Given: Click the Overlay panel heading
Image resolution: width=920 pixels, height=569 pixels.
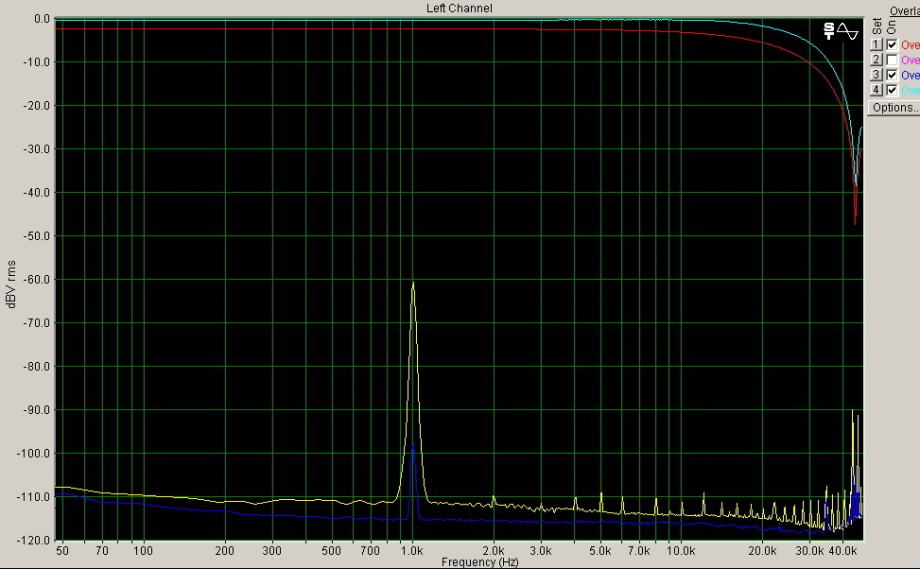Looking at the screenshot, I should click(905, 11).
